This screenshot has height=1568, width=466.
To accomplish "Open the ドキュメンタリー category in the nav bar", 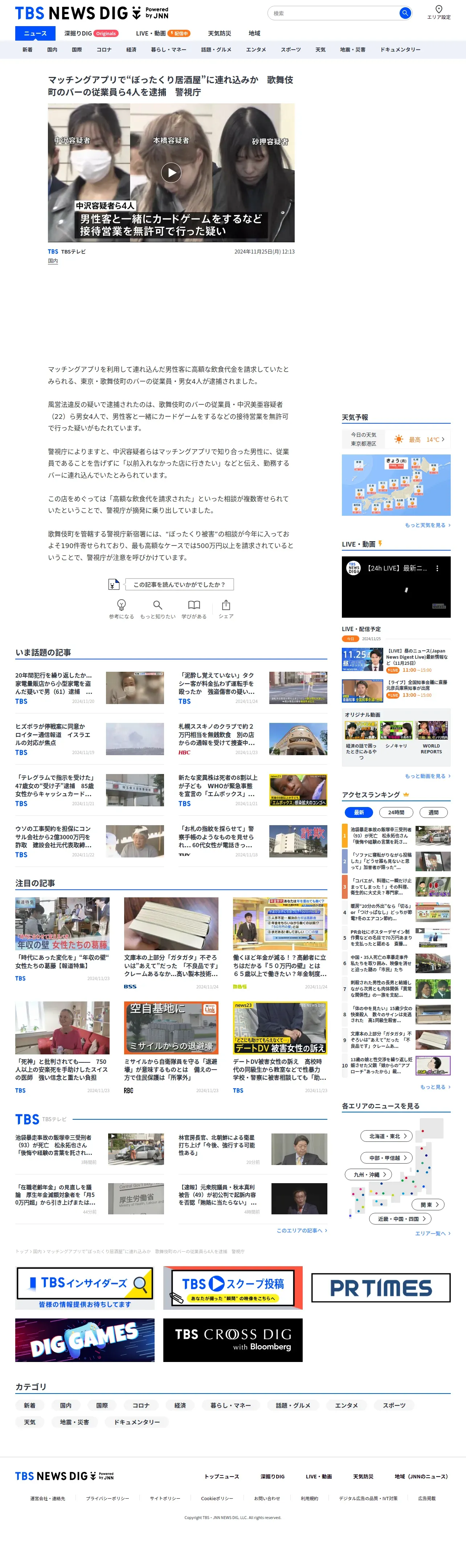I will tap(400, 49).
